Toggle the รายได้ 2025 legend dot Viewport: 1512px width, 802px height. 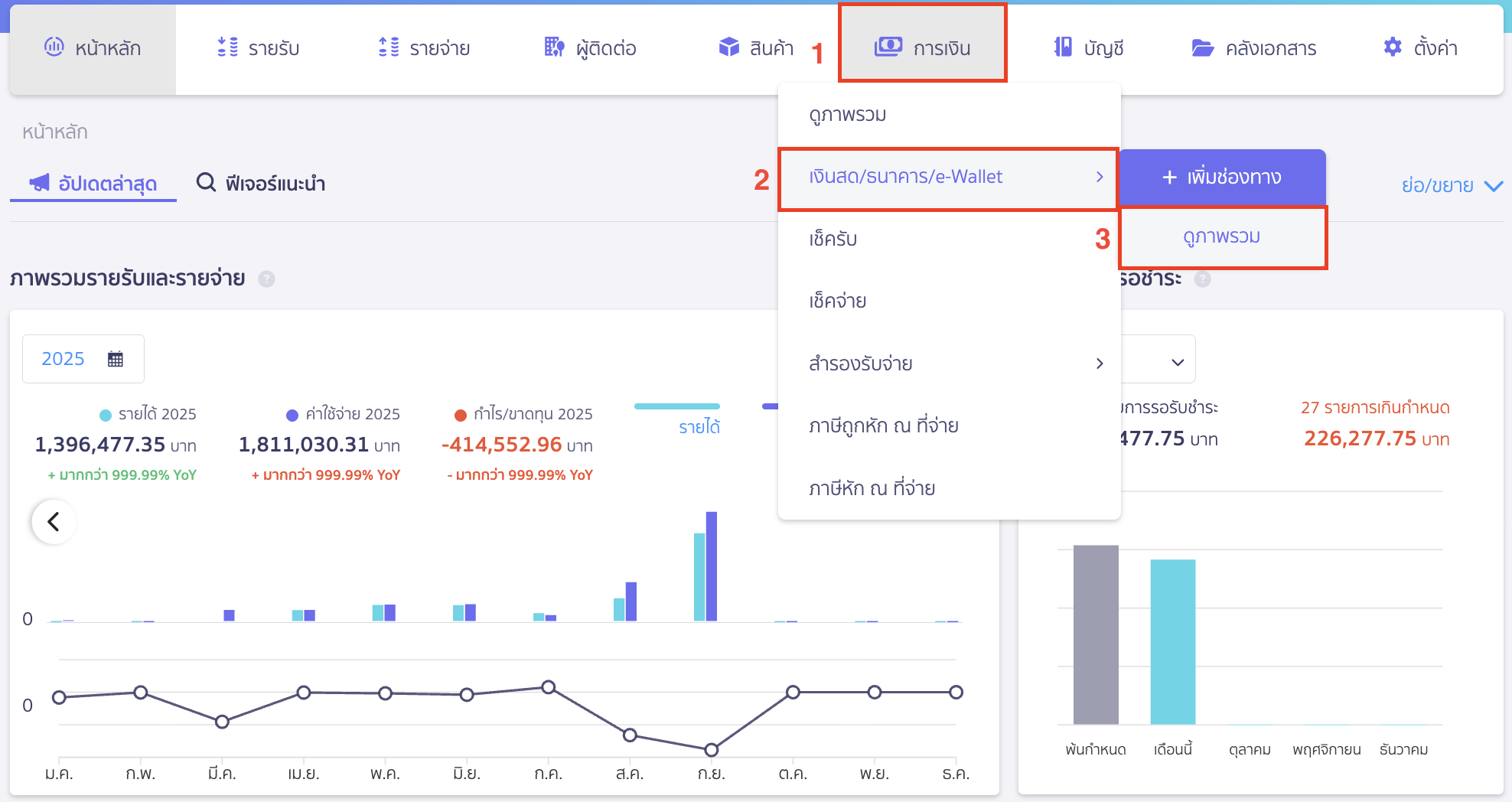point(106,415)
